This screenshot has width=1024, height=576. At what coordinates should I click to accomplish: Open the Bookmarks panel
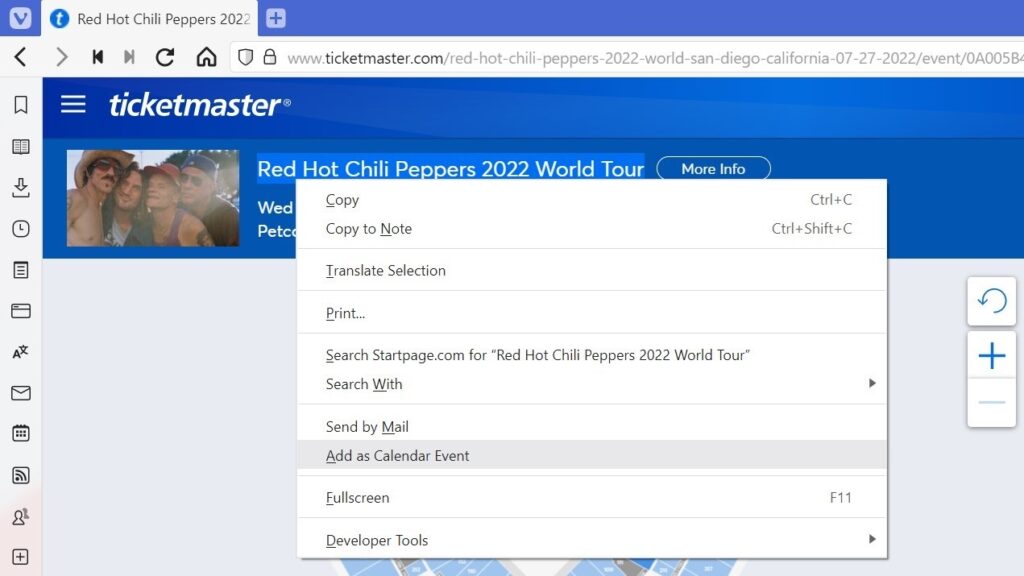[x=21, y=104]
